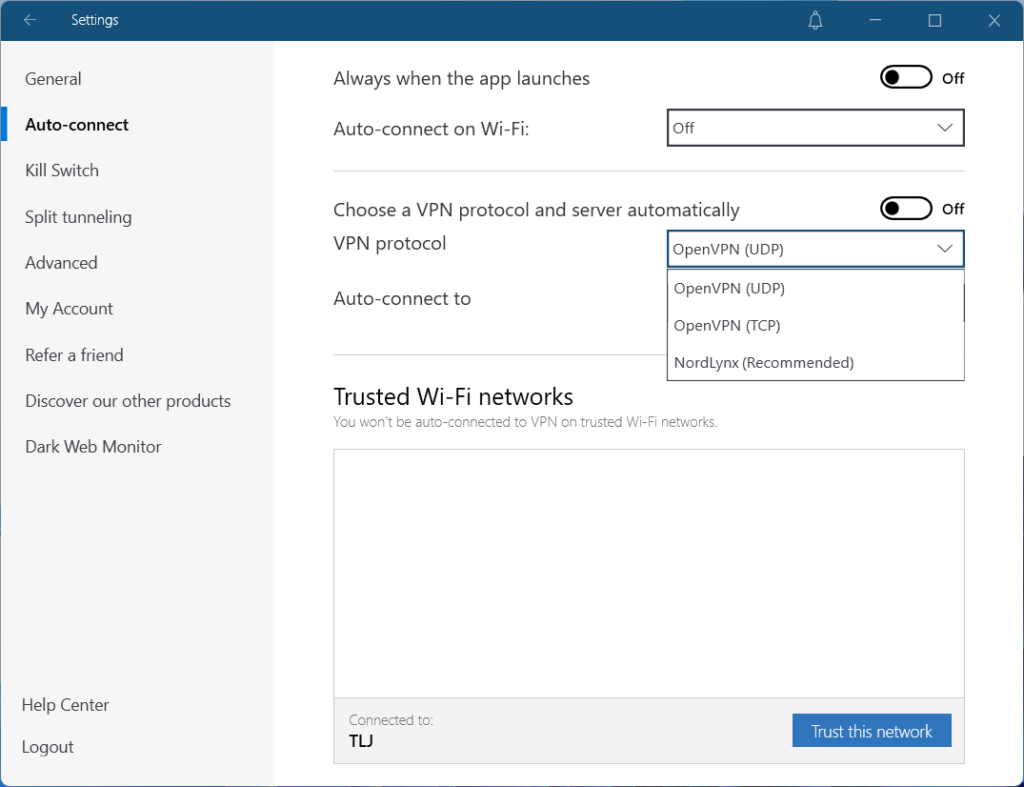Go to Kill Switch settings
Viewport: 1024px width, 787px height.
pyautogui.click(x=62, y=171)
